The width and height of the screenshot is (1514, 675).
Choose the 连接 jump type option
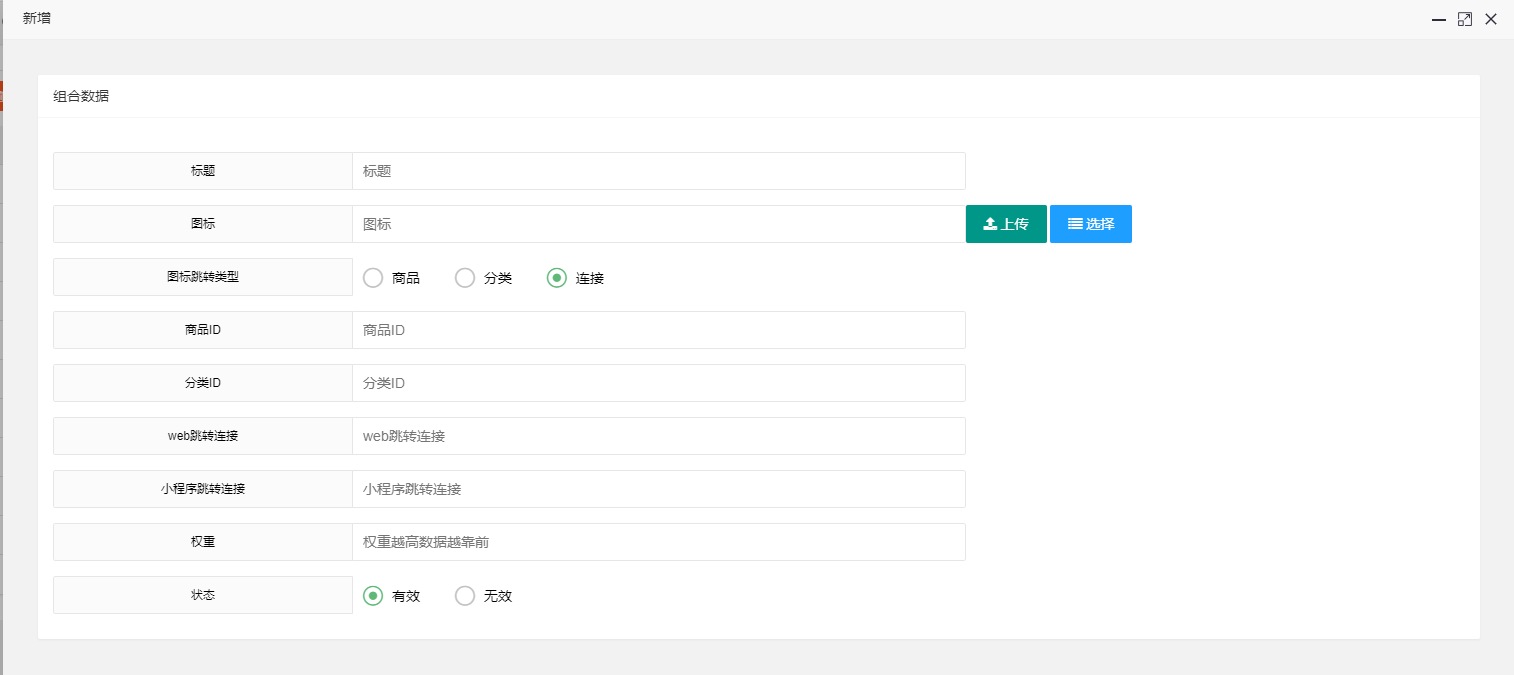[x=557, y=278]
